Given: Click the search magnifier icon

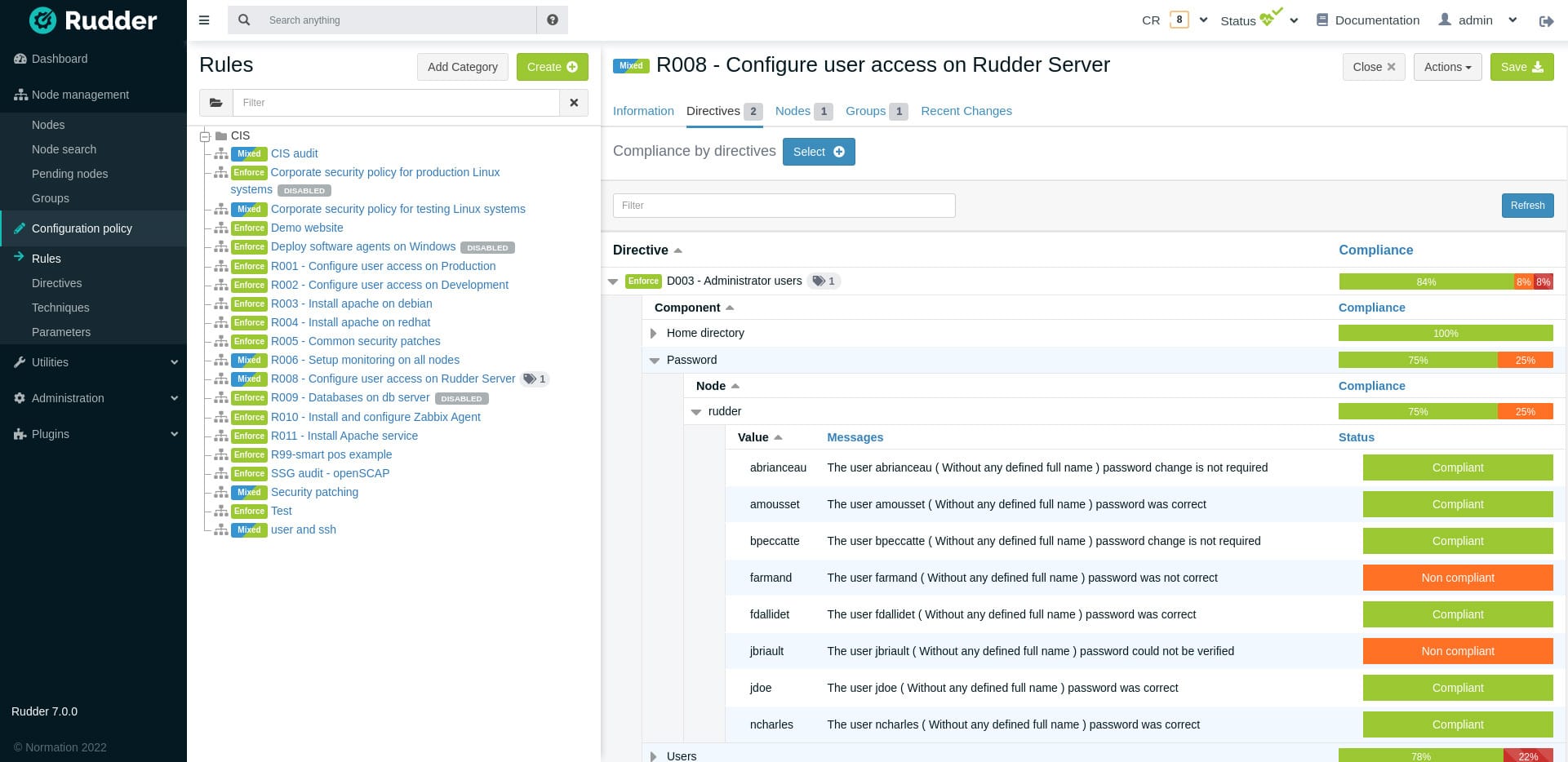Looking at the screenshot, I should pyautogui.click(x=244, y=20).
